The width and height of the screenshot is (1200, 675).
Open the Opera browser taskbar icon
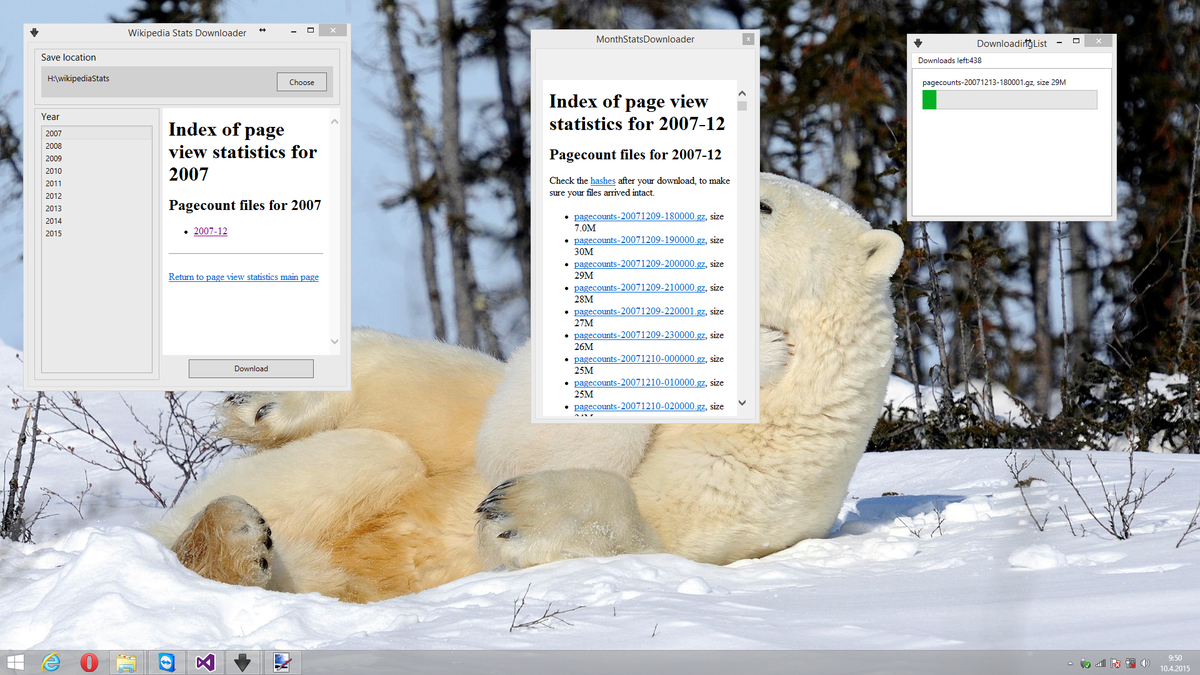point(89,662)
